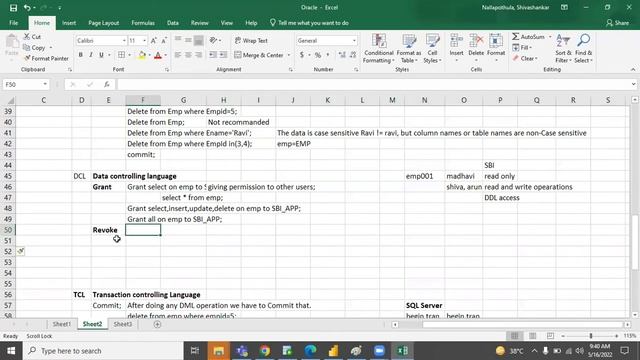Click the insert function fx icon

point(107,84)
